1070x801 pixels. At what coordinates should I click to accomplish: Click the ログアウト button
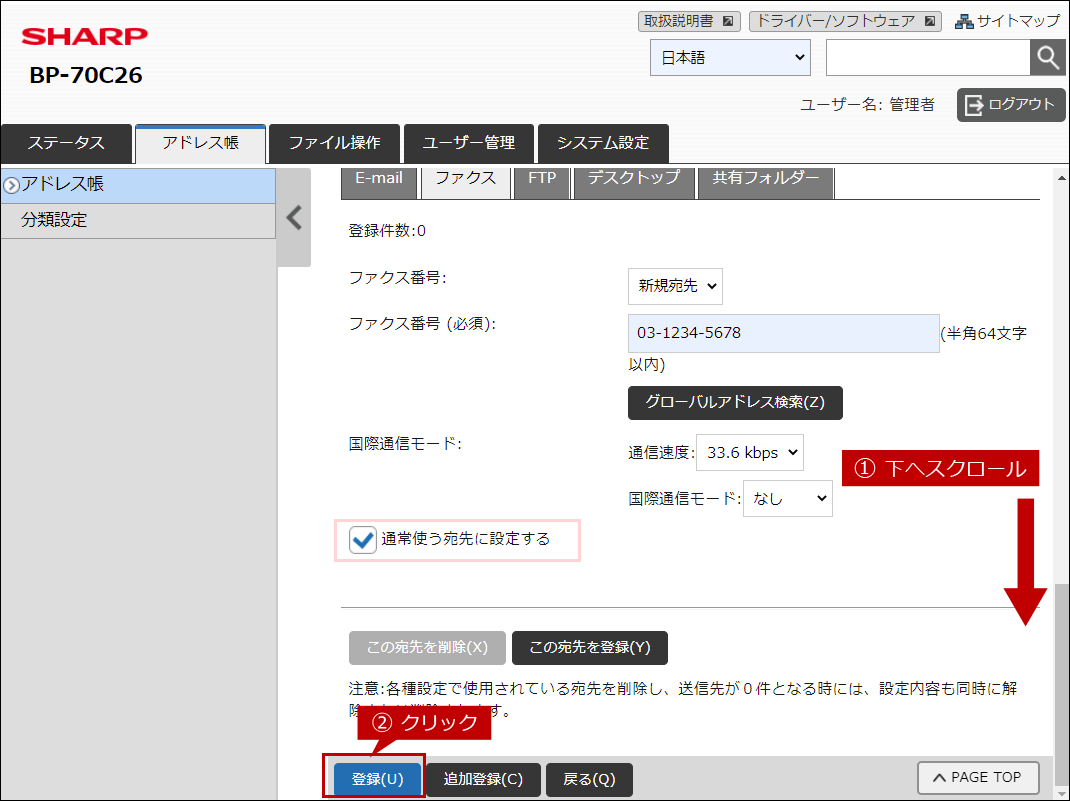coord(1011,104)
